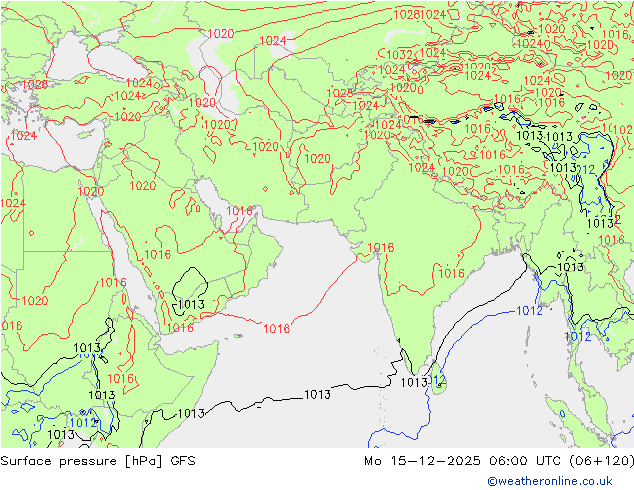The height and width of the screenshot is (490, 634).
Task: Select the red 1028 label near Greece
Action: 34,84
